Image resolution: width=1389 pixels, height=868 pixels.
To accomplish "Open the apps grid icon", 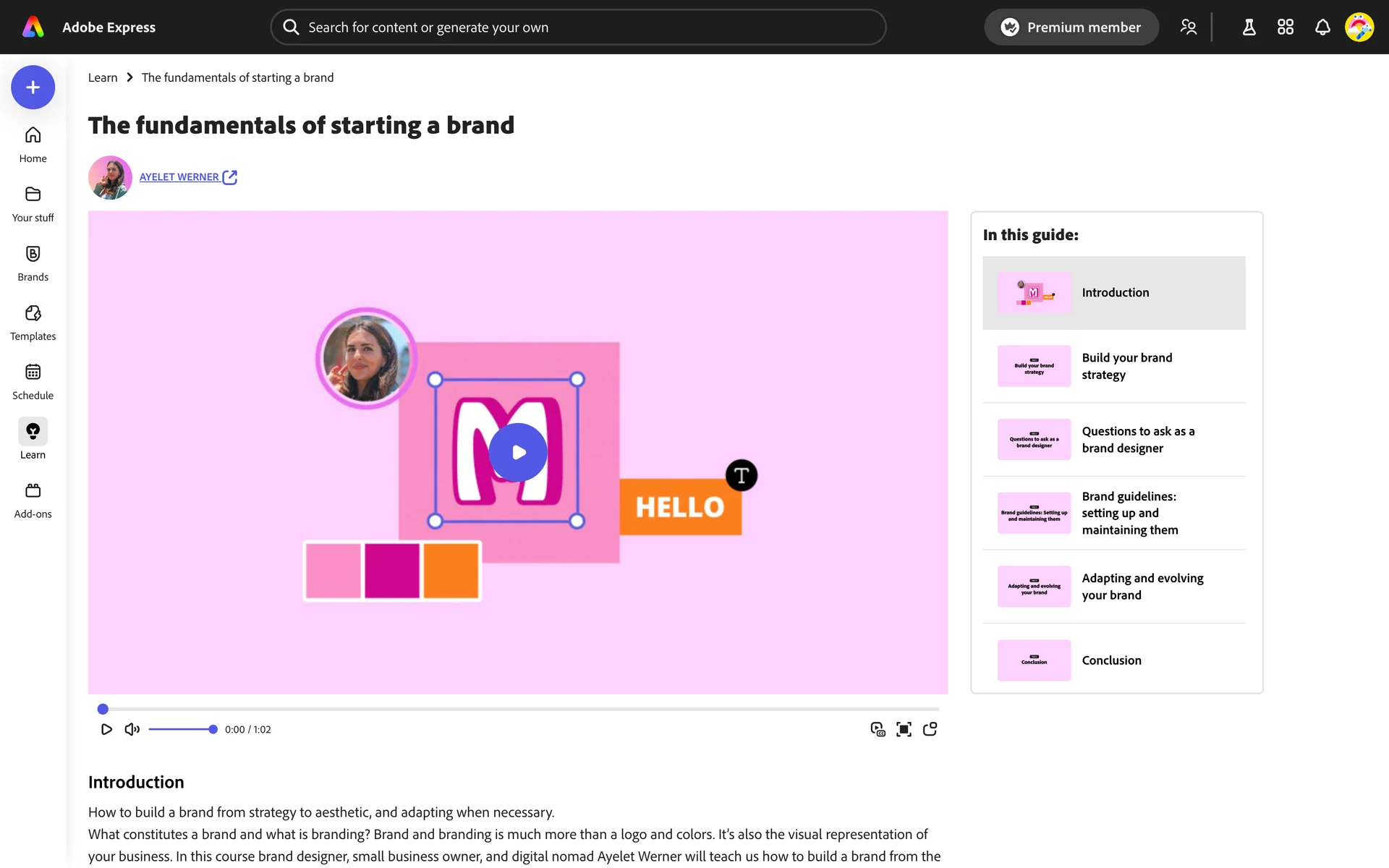I will pos(1286,27).
